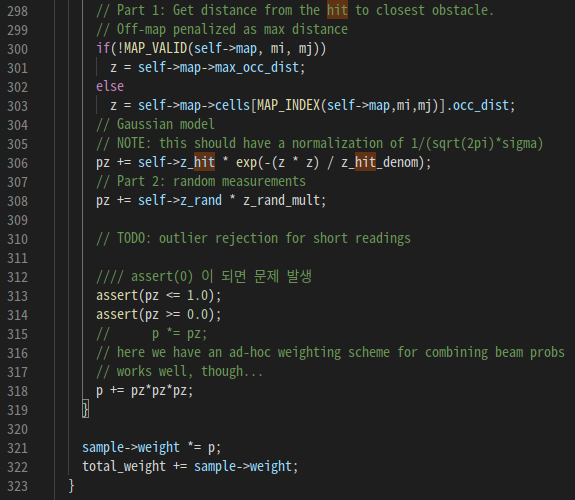Click total_weight on line 322
575x500 pixels.
[x=124, y=467]
